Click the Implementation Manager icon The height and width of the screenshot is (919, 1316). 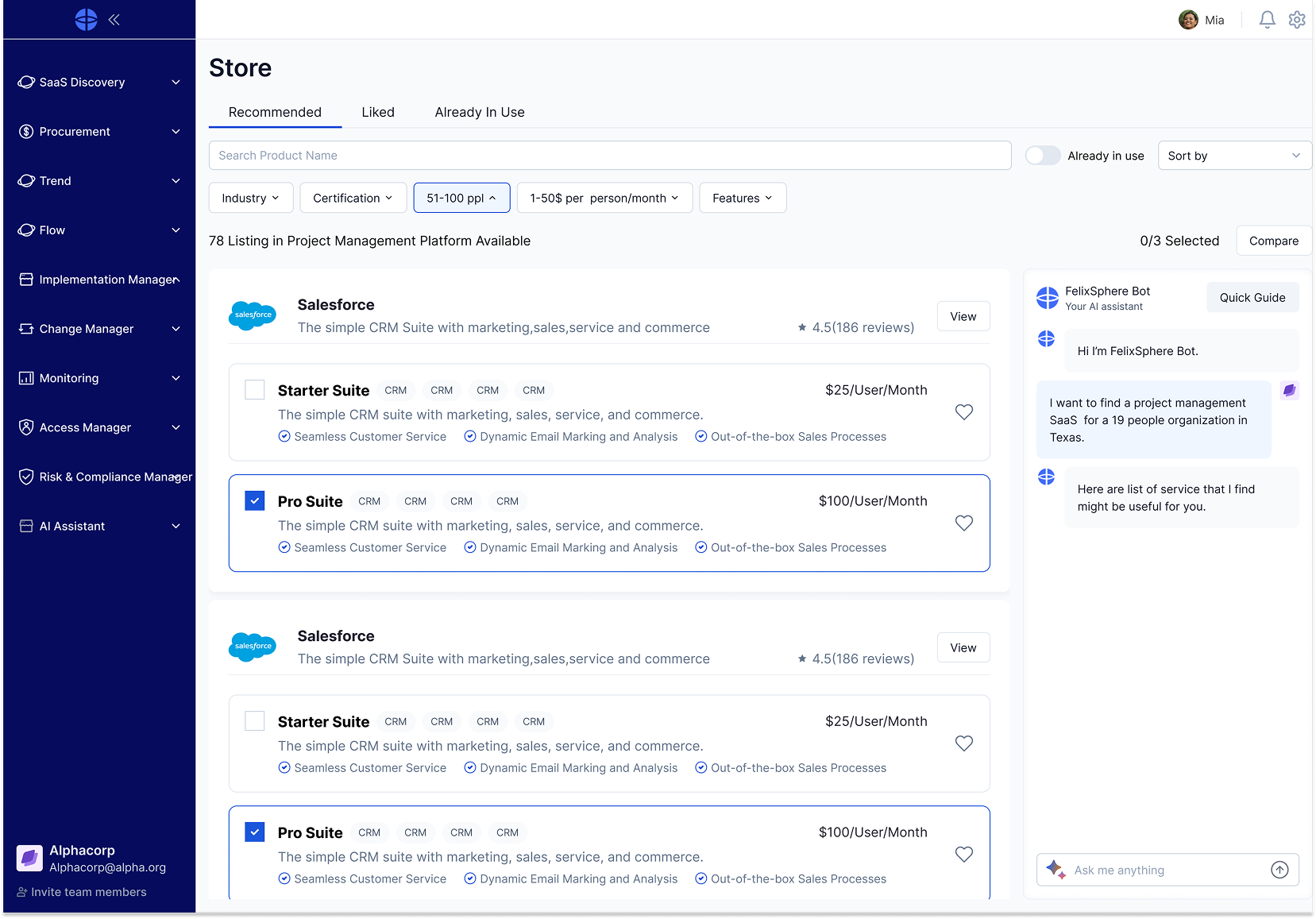[x=26, y=280]
